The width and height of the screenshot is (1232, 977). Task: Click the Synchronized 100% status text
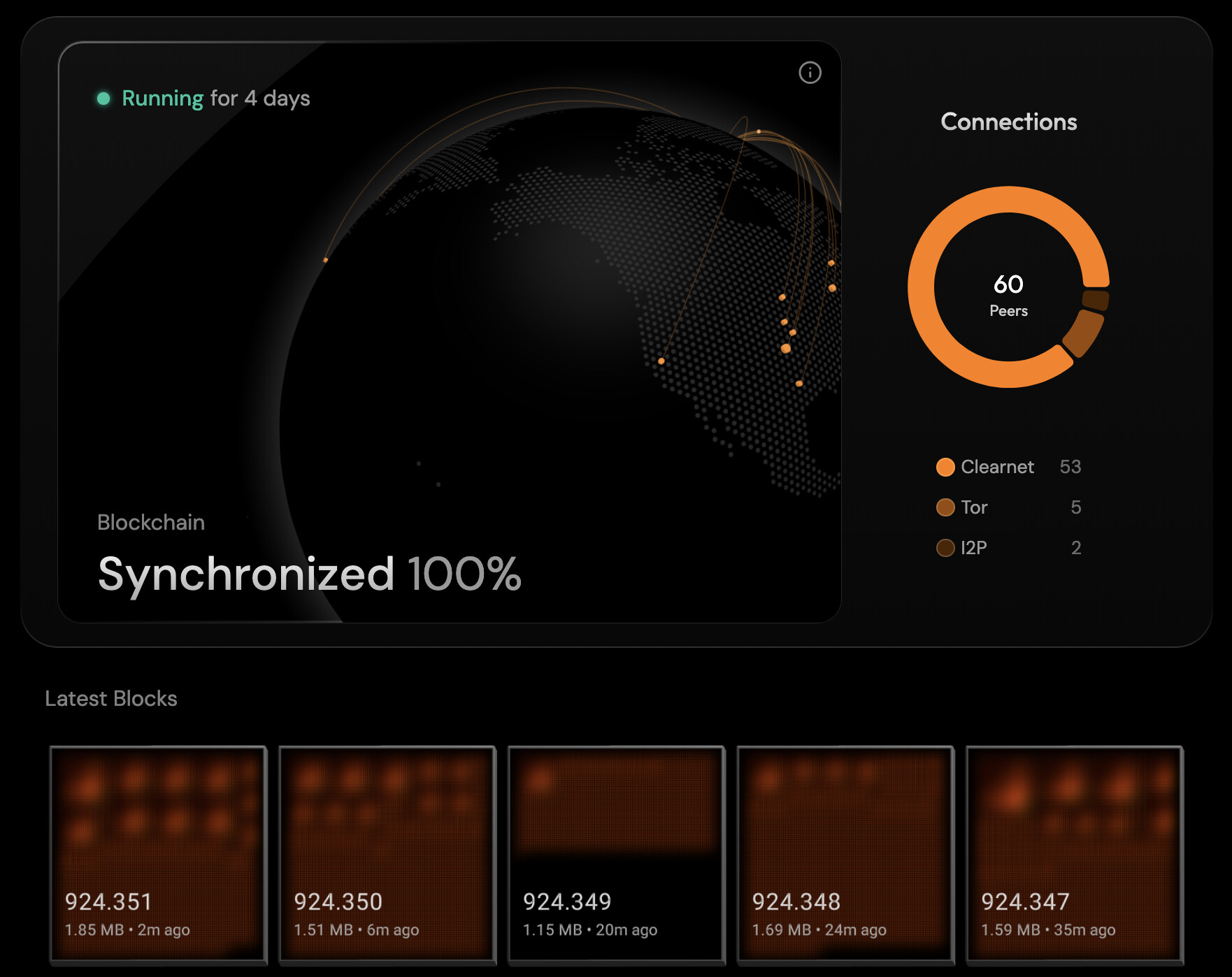pos(309,574)
